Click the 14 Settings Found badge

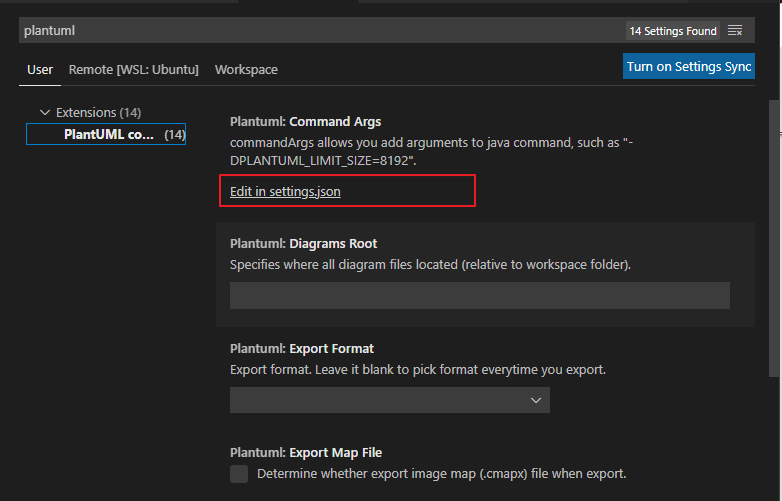tap(673, 31)
